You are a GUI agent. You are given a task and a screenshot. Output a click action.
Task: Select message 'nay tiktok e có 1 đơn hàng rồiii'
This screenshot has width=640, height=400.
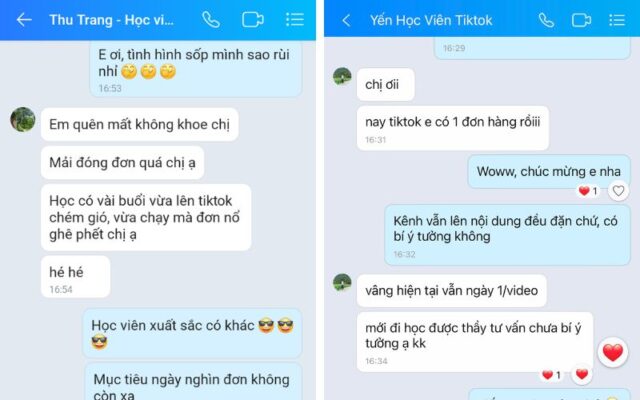coord(453,128)
